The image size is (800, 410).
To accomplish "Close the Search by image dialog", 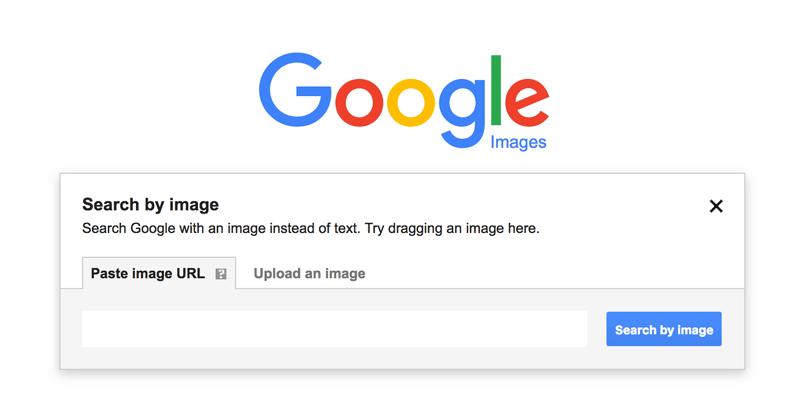I will (x=716, y=206).
